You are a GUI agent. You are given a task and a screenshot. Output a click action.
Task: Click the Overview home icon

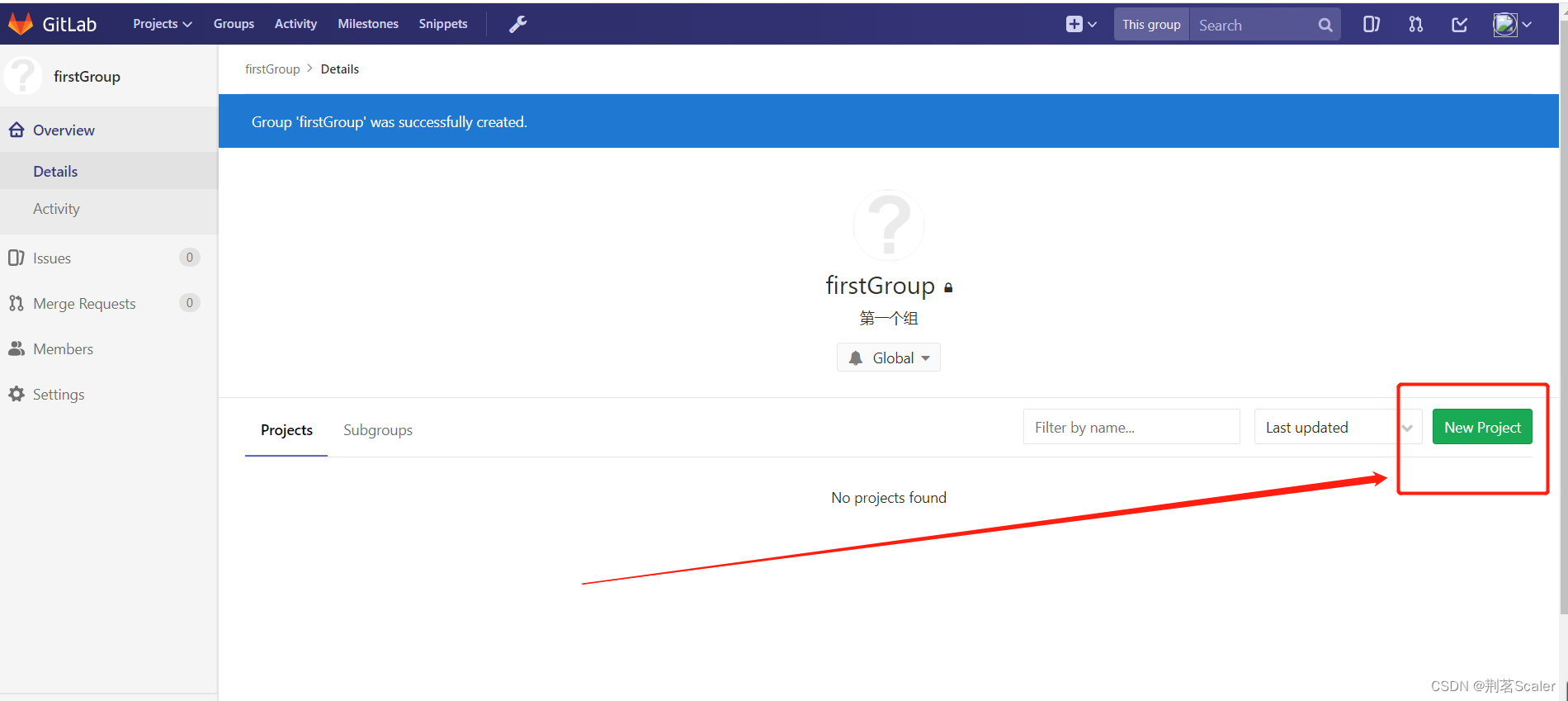(17, 130)
